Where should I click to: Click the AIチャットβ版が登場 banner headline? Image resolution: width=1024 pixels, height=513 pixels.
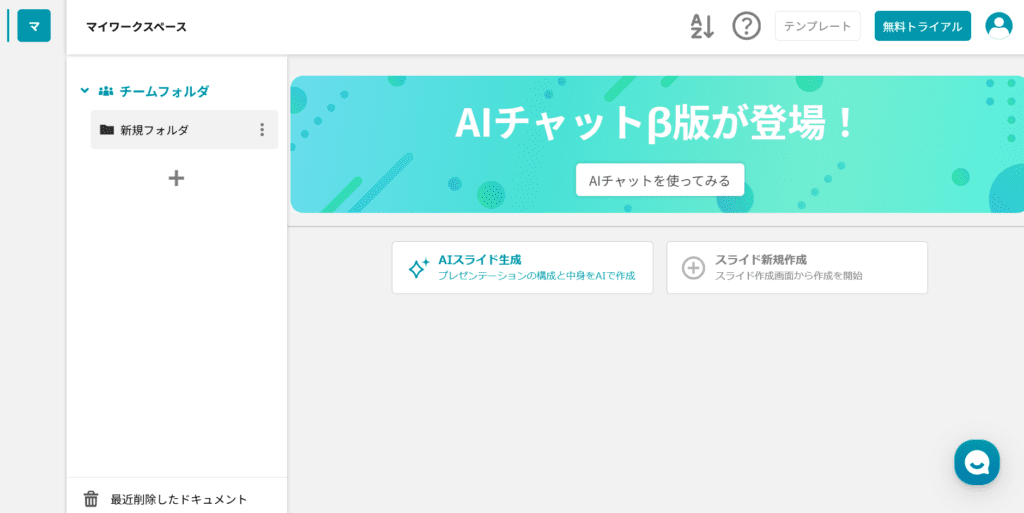[656, 123]
